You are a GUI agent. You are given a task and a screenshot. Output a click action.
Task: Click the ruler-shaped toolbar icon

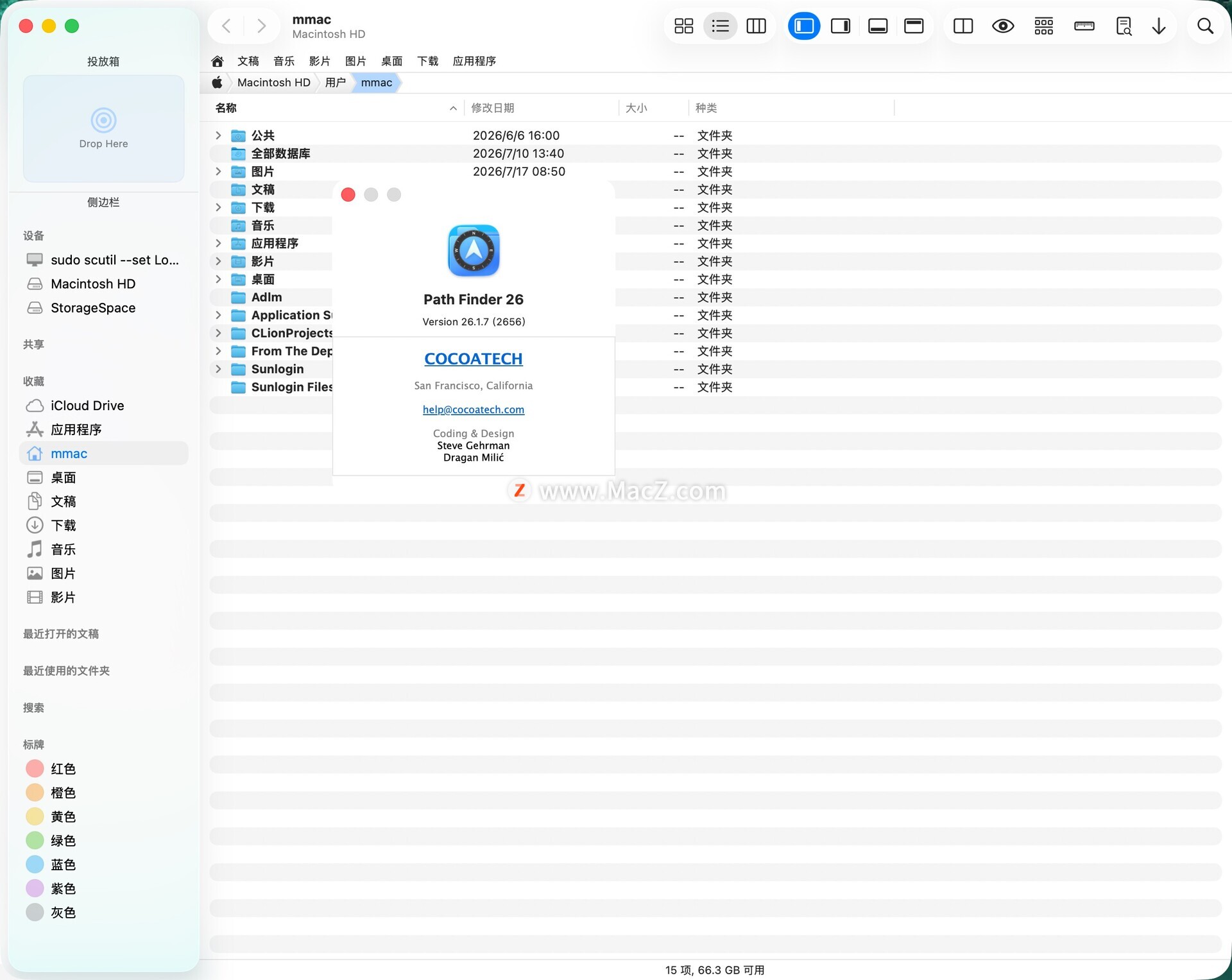click(x=1084, y=26)
